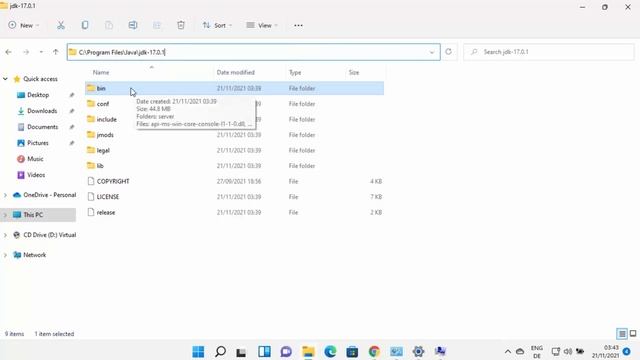Launch Google Chrome from taskbar
The width and height of the screenshot is (640, 360).
pos(374,351)
